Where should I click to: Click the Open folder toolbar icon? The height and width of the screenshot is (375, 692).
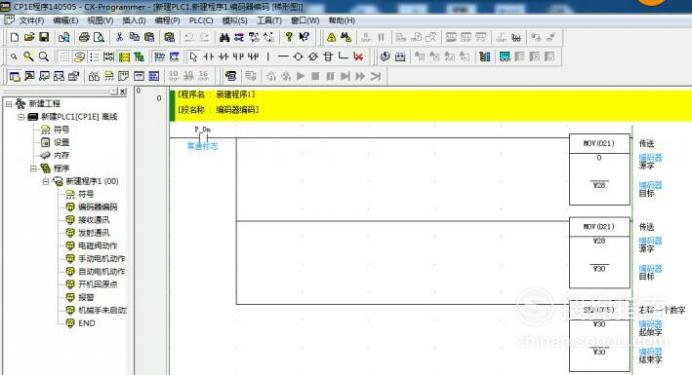(x=29, y=37)
